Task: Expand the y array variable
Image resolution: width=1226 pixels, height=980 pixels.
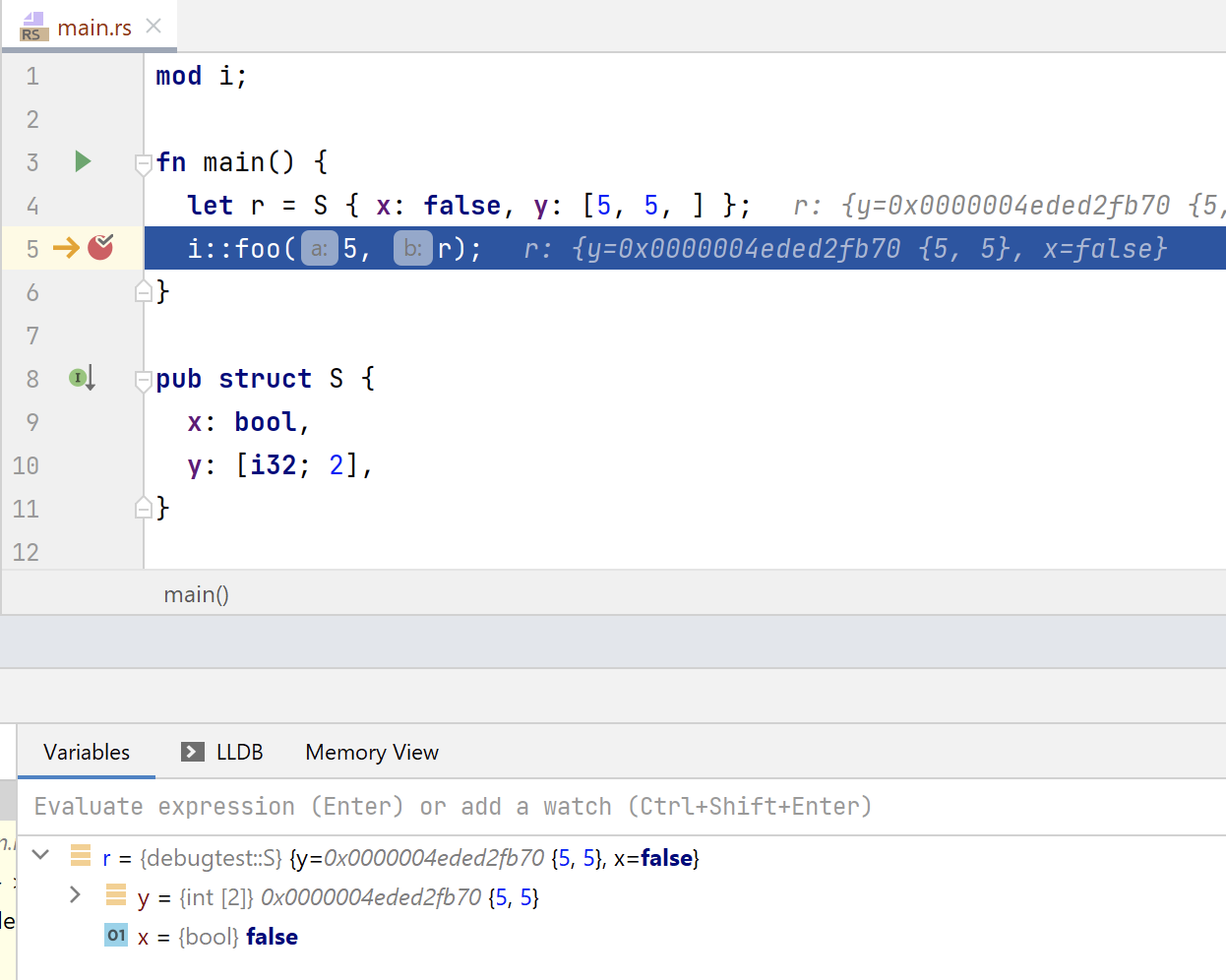Action: coord(75,894)
